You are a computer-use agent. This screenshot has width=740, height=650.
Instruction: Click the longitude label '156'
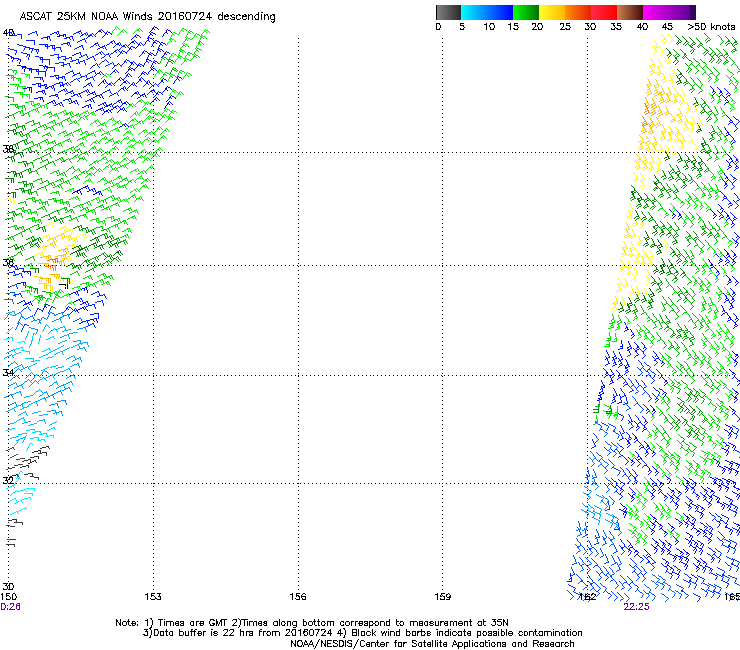(298, 597)
